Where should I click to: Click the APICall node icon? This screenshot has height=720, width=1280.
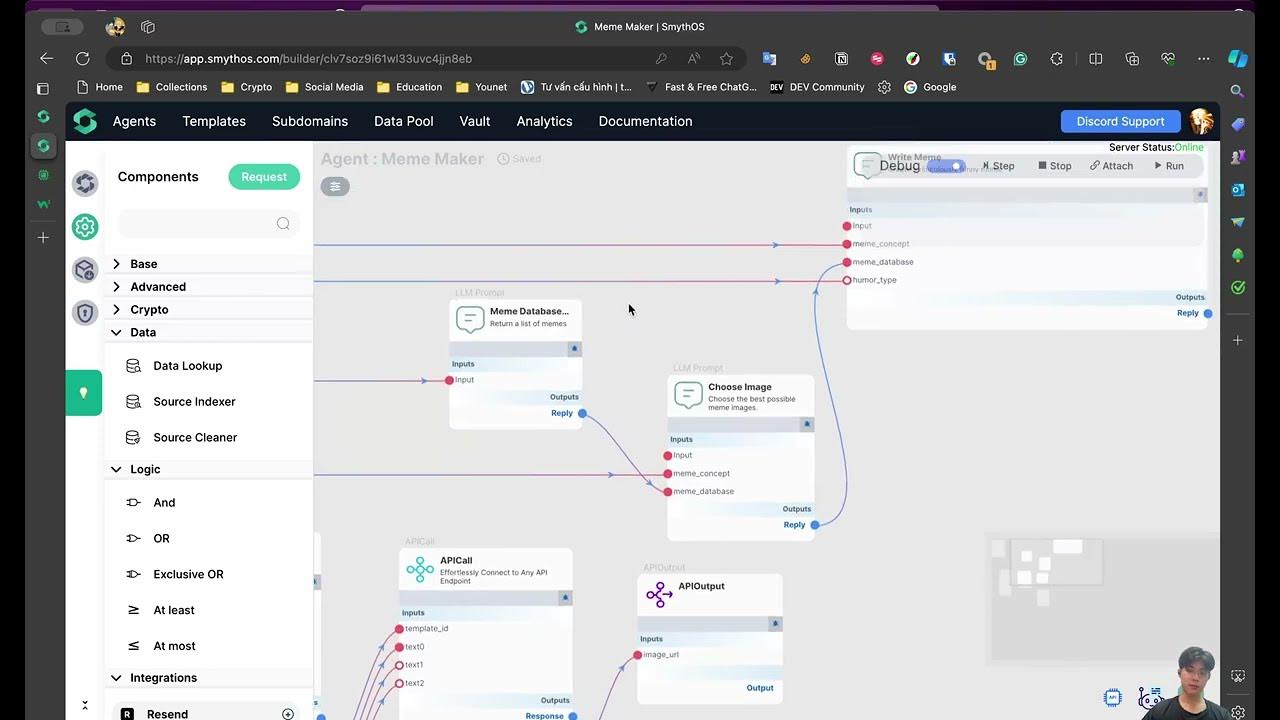pyautogui.click(x=420, y=570)
